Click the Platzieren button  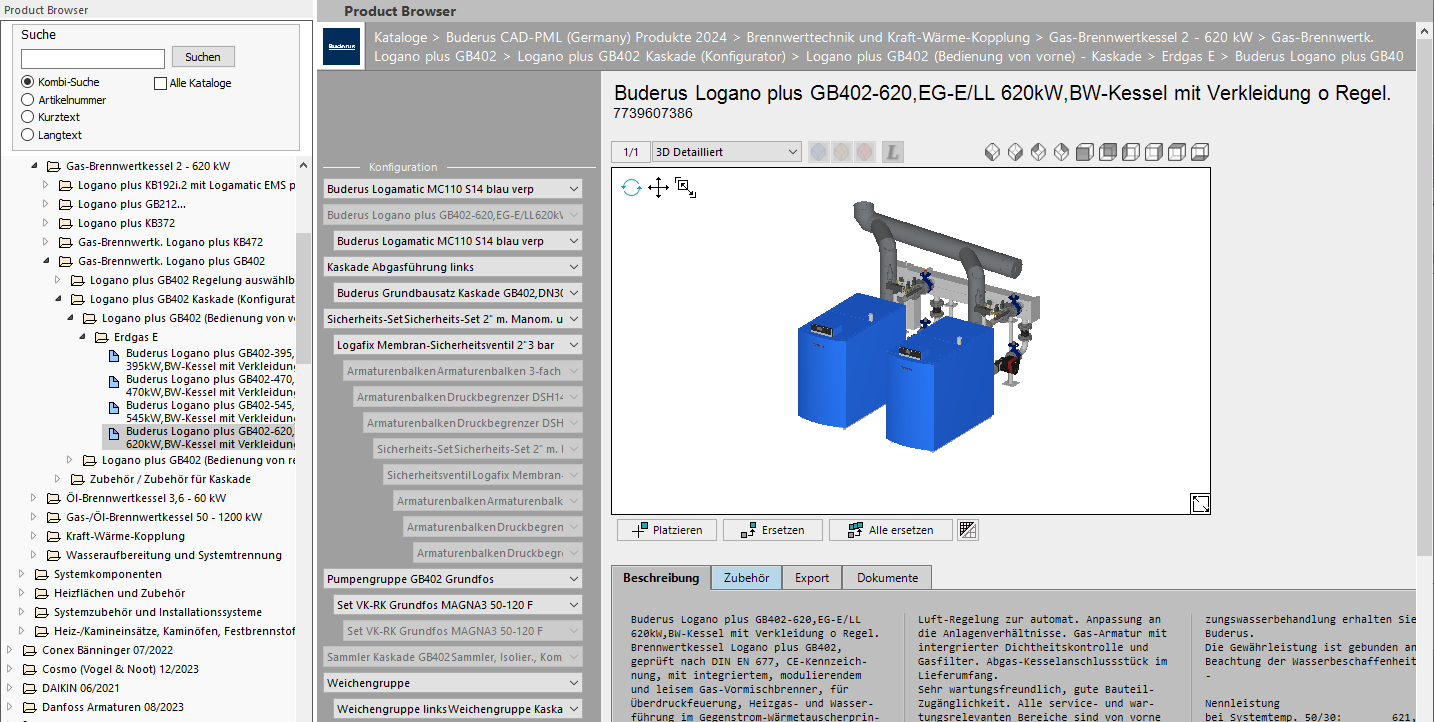(666, 530)
